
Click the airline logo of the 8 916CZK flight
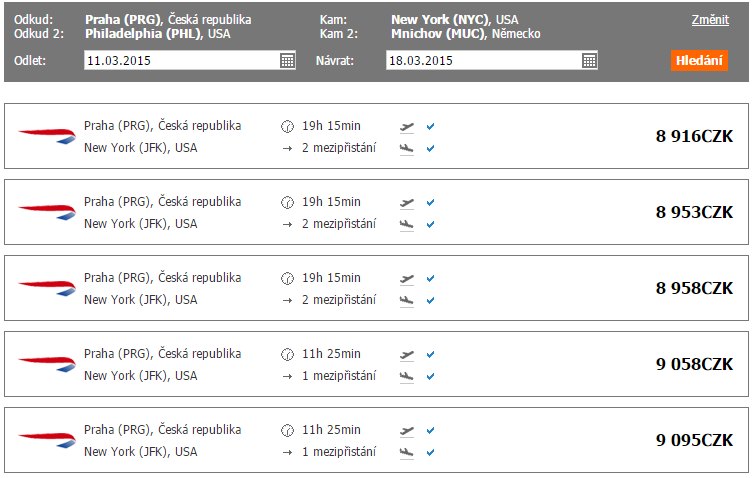[x=47, y=136]
